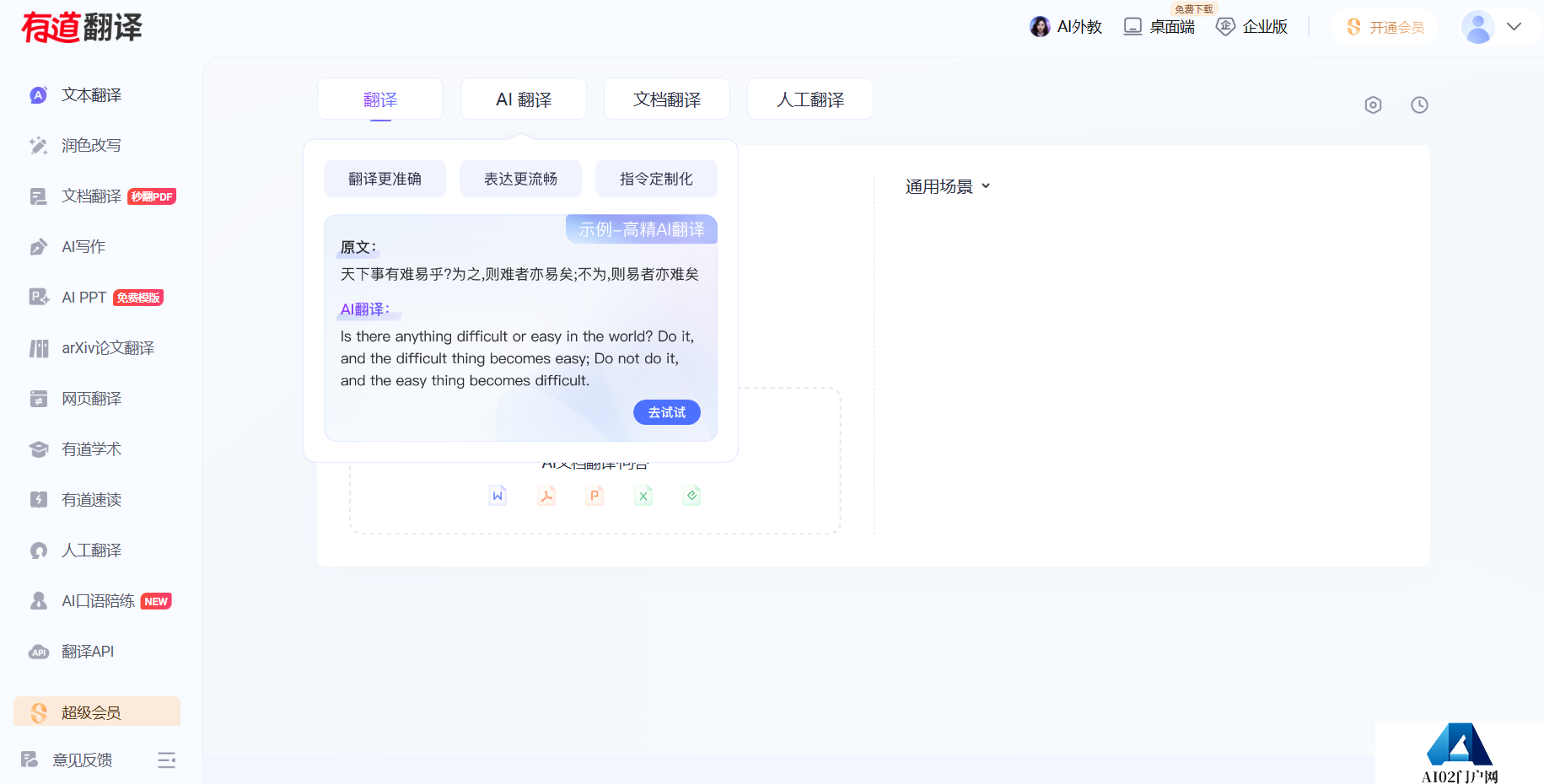Click the 示例-高精AI翻译 label
The image size is (1544, 784).
(642, 229)
